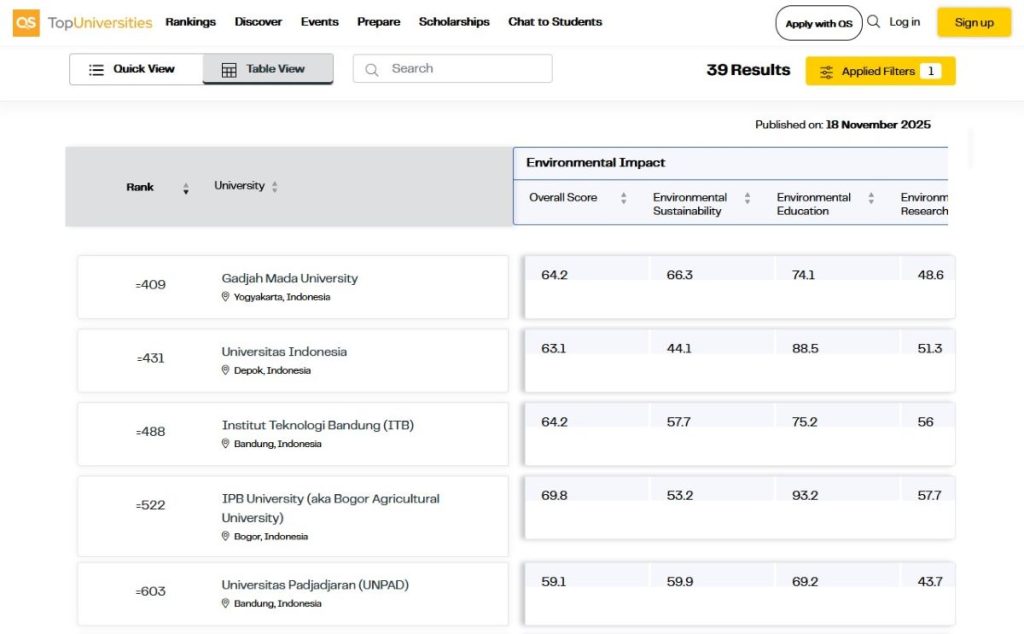
Task: Sort table by Rank column arrows
Action: (186, 189)
